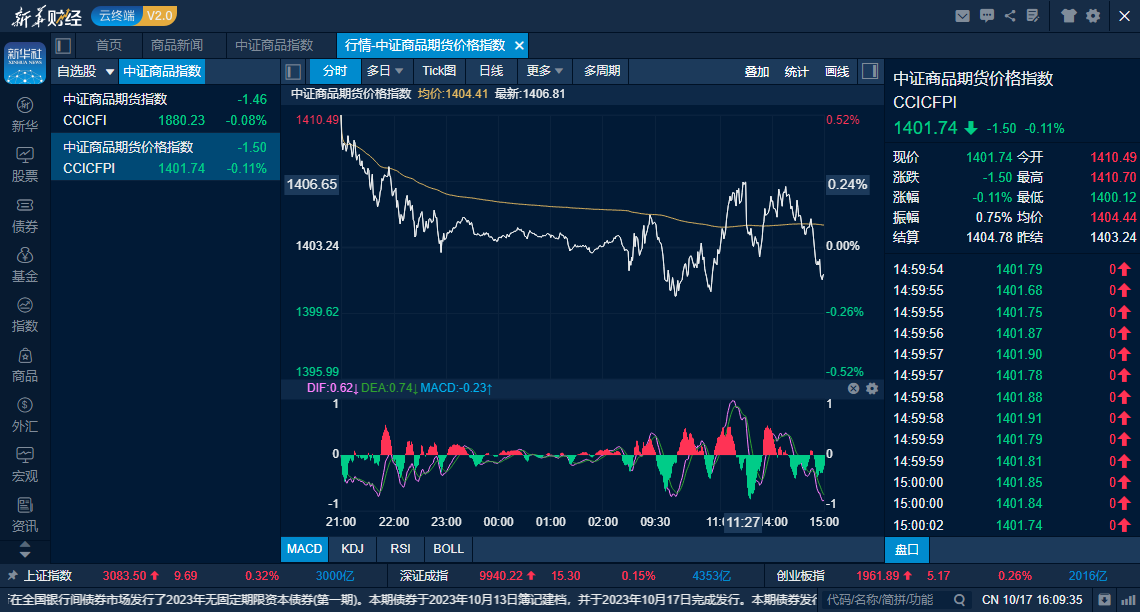Click the 叠加 overlay button
The width and height of the screenshot is (1140, 612).
pyautogui.click(x=757, y=72)
